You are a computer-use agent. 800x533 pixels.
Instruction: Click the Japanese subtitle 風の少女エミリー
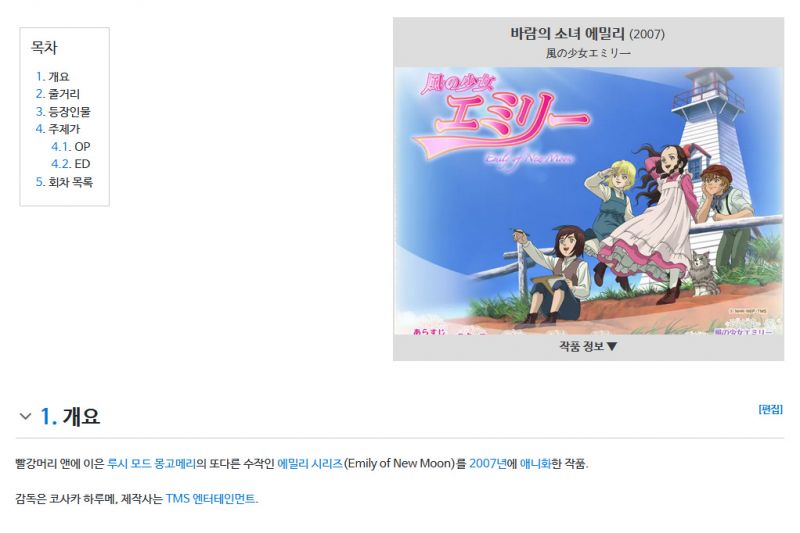[x=588, y=53]
